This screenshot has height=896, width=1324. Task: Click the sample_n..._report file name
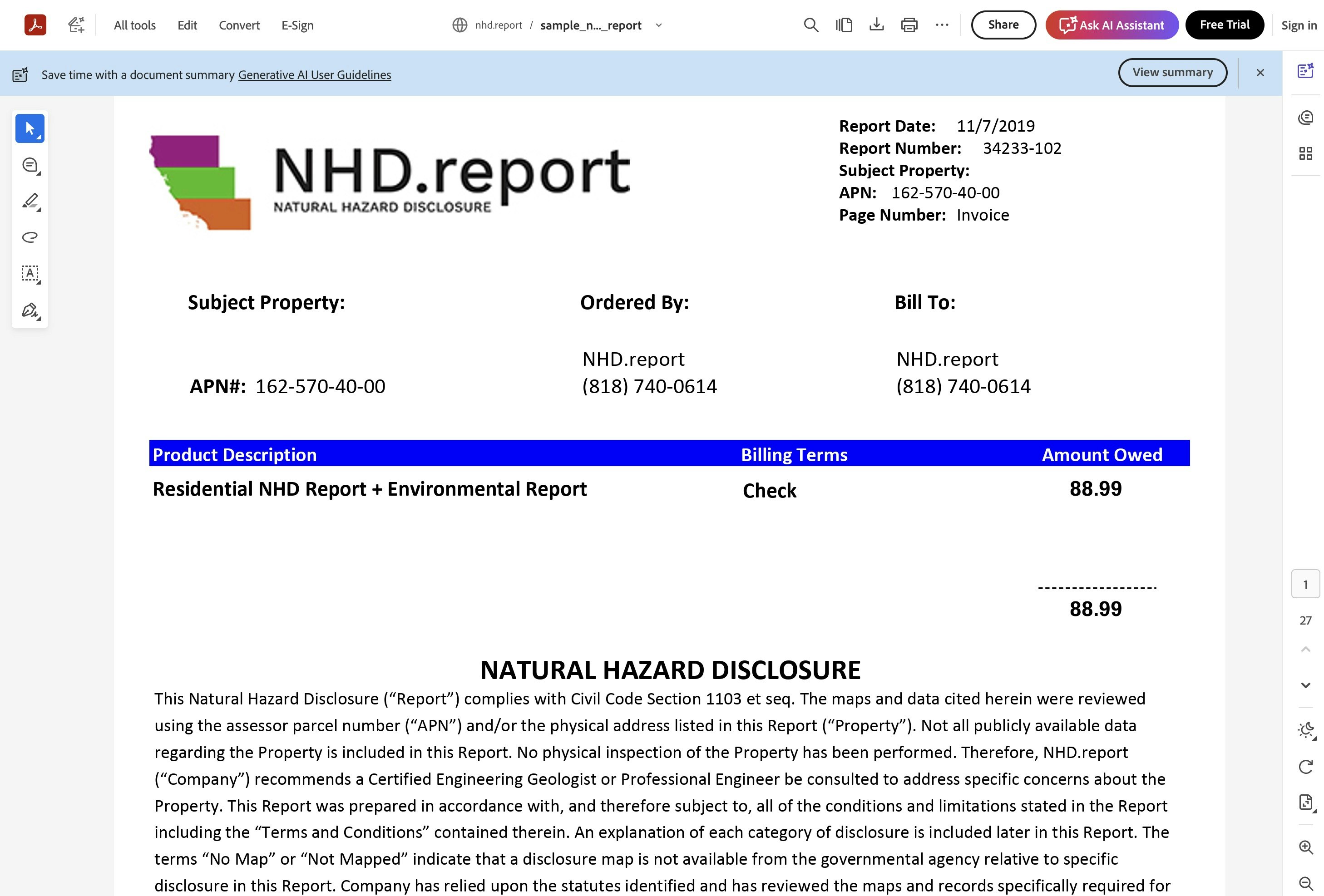tap(591, 25)
